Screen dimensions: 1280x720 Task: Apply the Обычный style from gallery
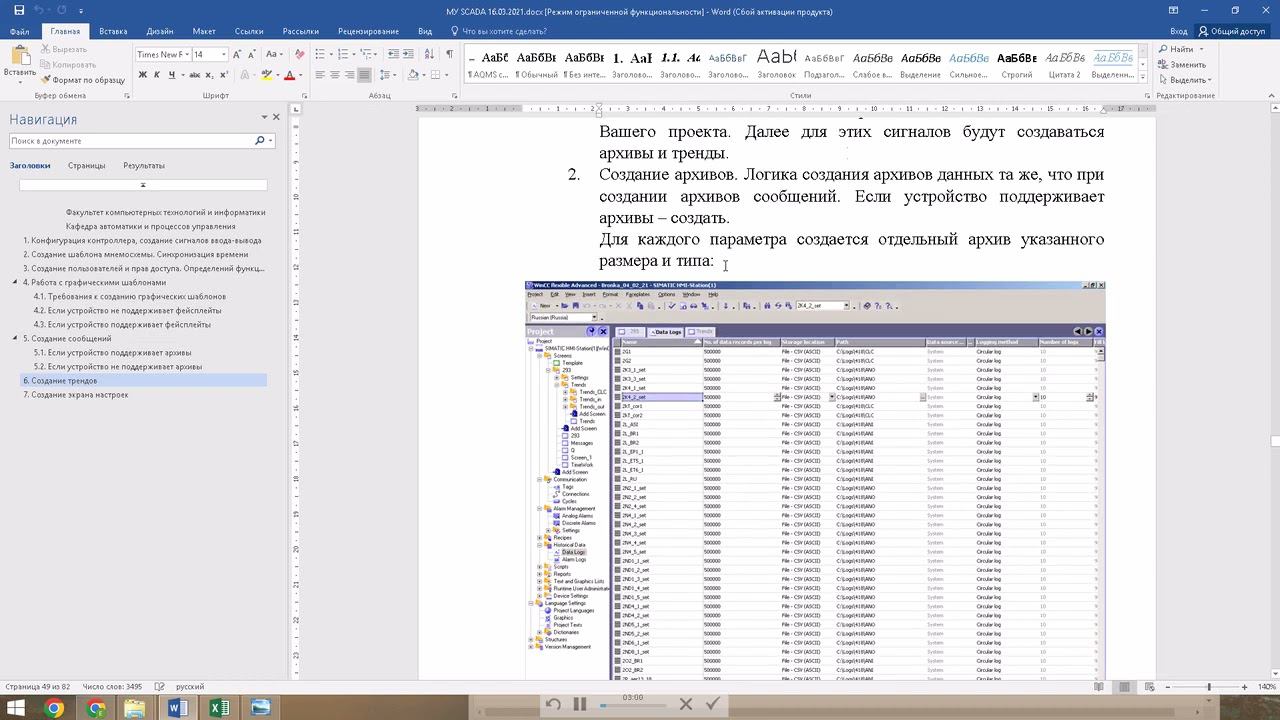(x=536, y=63)
